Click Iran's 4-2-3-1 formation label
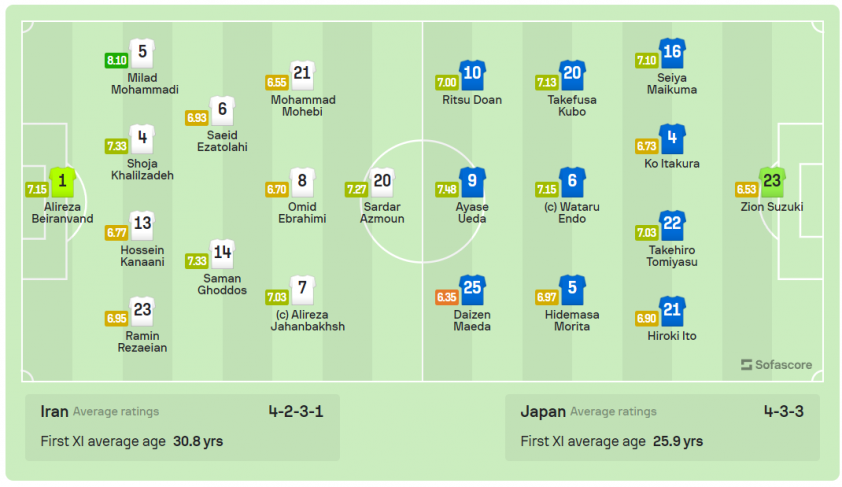 pyautogui.click(x=296, y=412)
